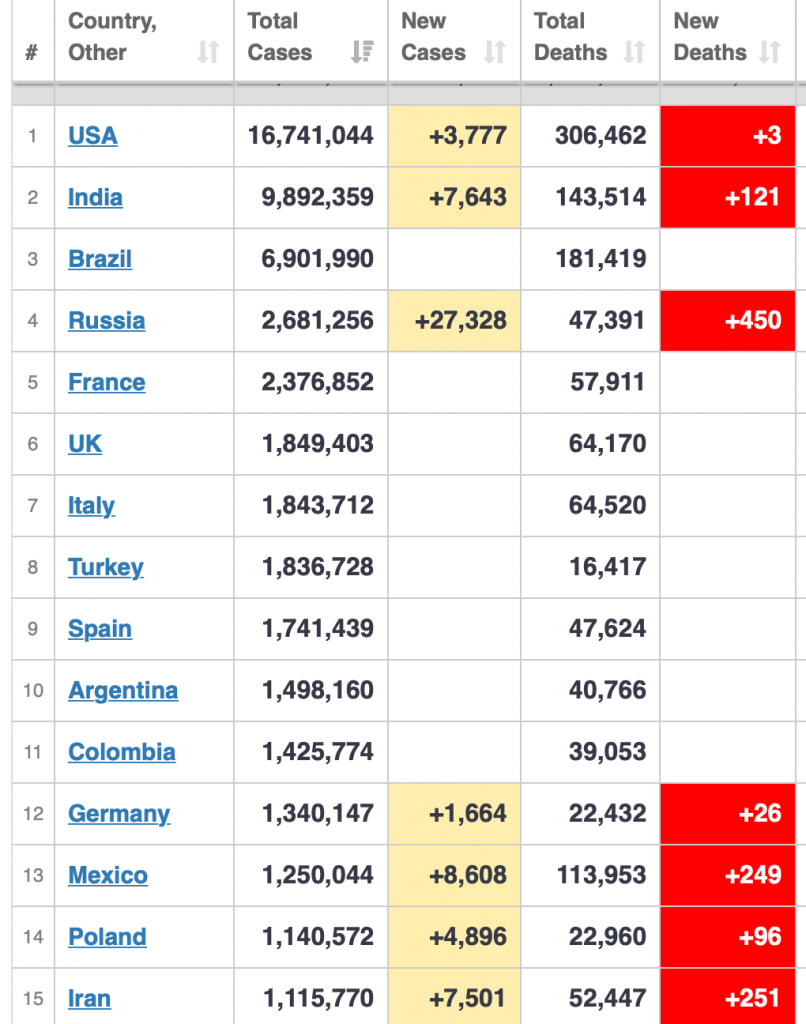Image resolution: width=806 pixels, height=1024 pixels.
Task: Open the Argentina country link
Action: click(x=123, y=690)
